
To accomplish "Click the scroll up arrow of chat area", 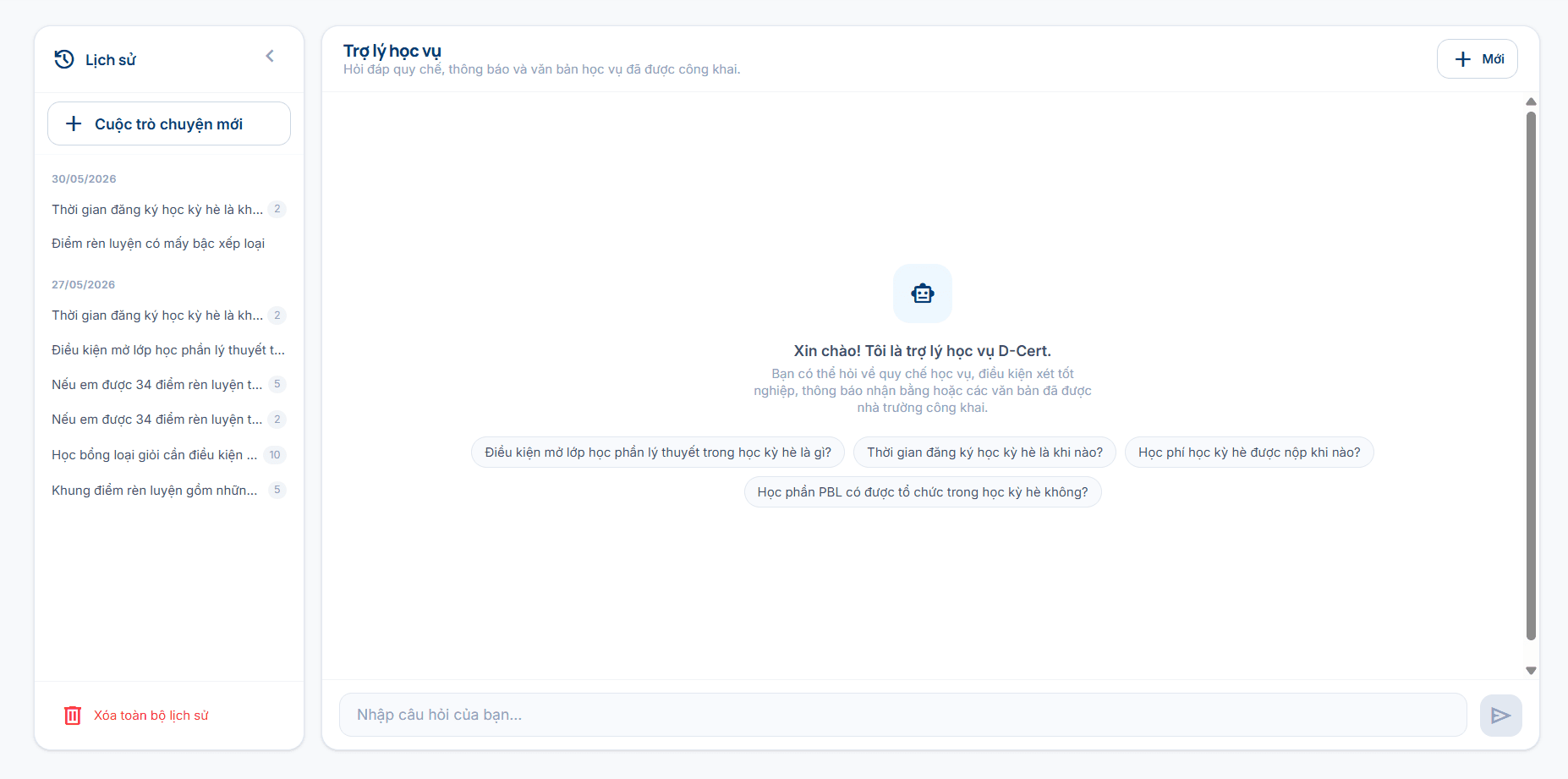I will coord(1531,101).
